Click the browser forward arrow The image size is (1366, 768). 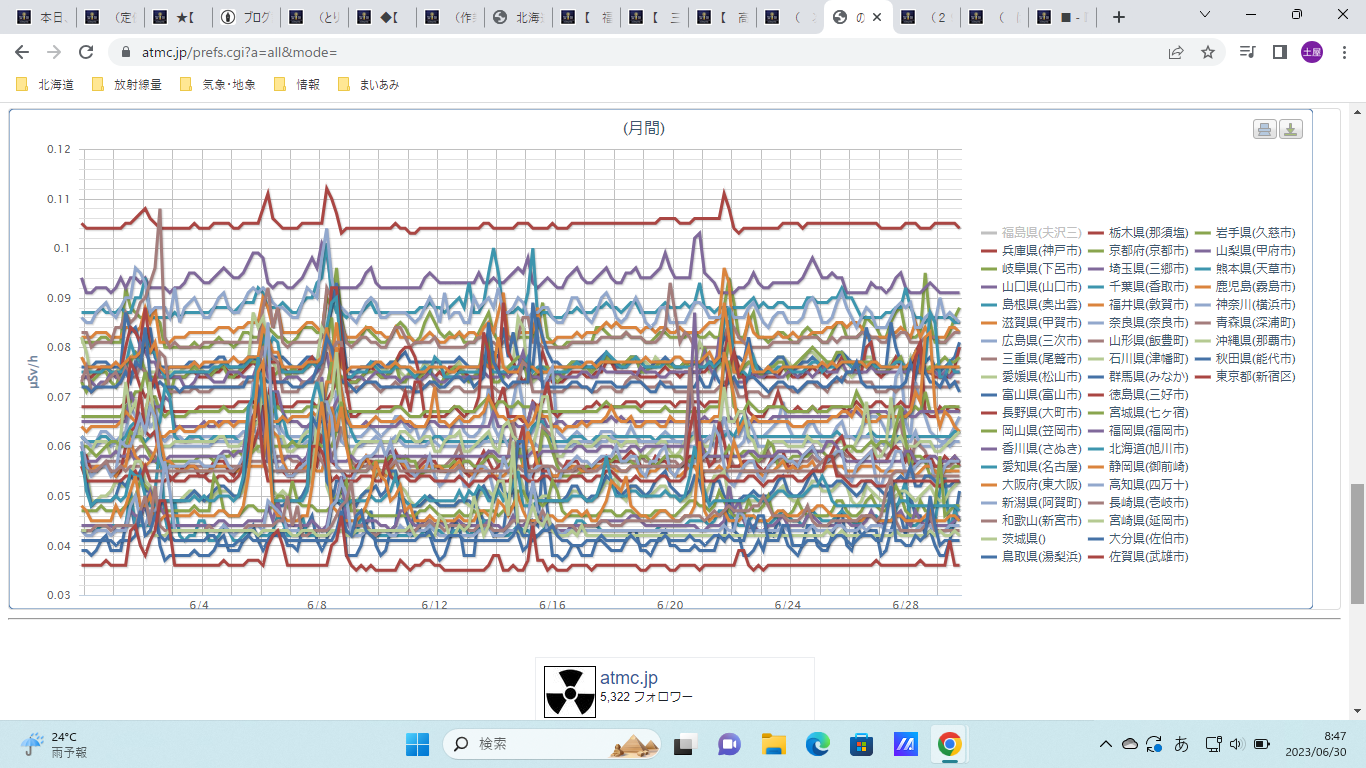pyautogui.click(x=54, y=52)
